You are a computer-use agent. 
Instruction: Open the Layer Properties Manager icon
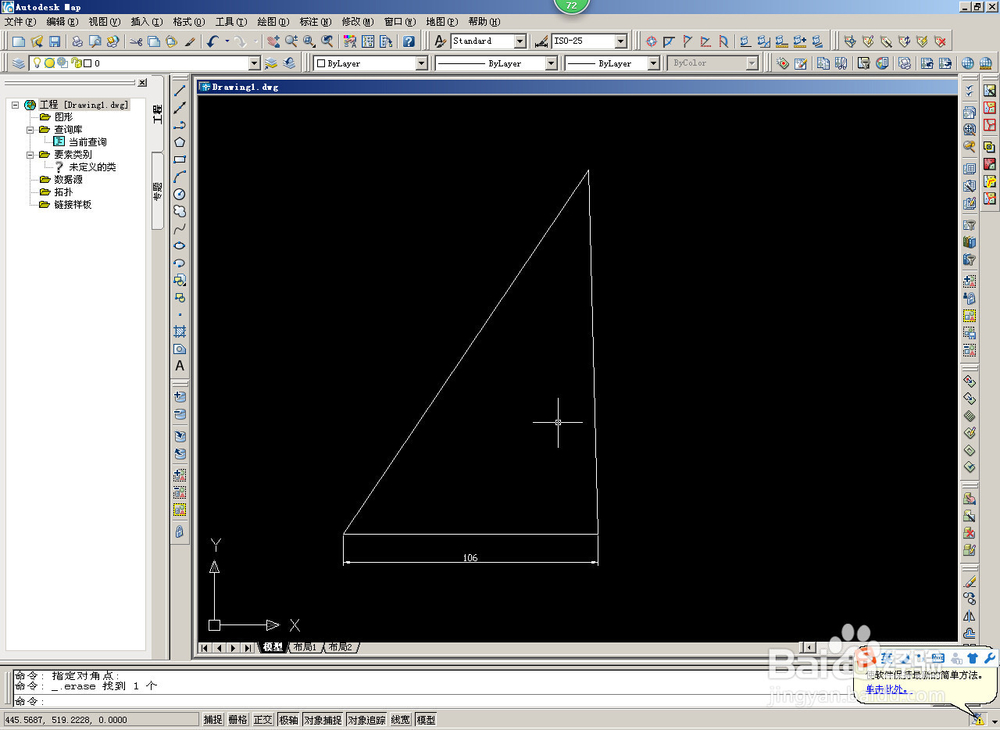(x=18, y=63)
